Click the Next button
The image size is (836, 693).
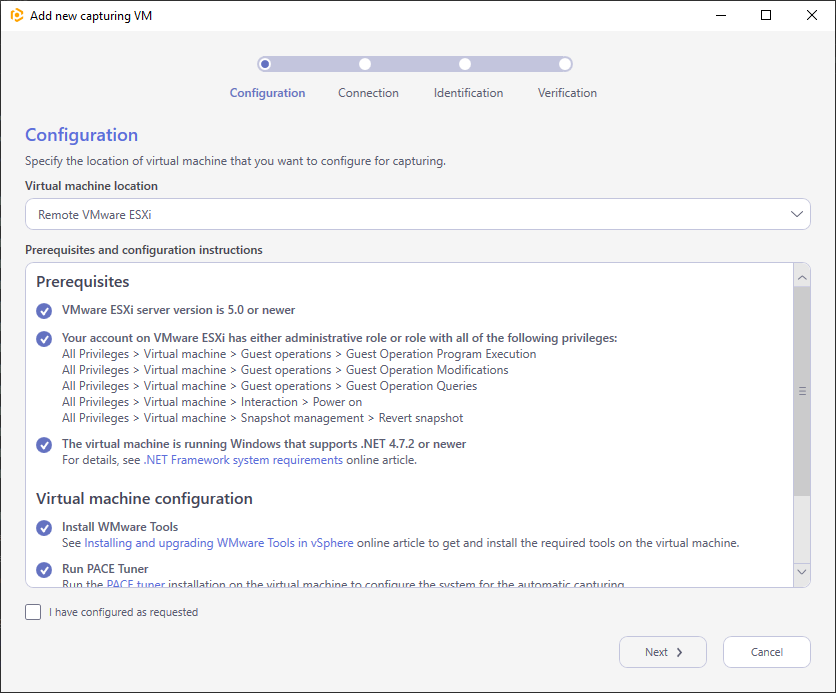pos(663,652)
